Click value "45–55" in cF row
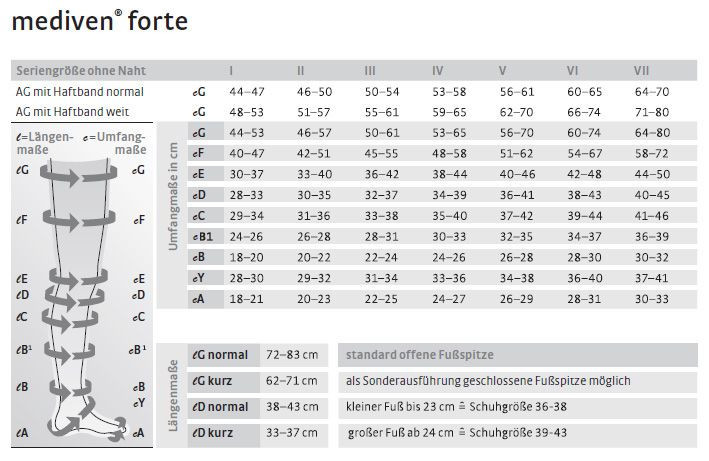 click(x=381, y=154)
